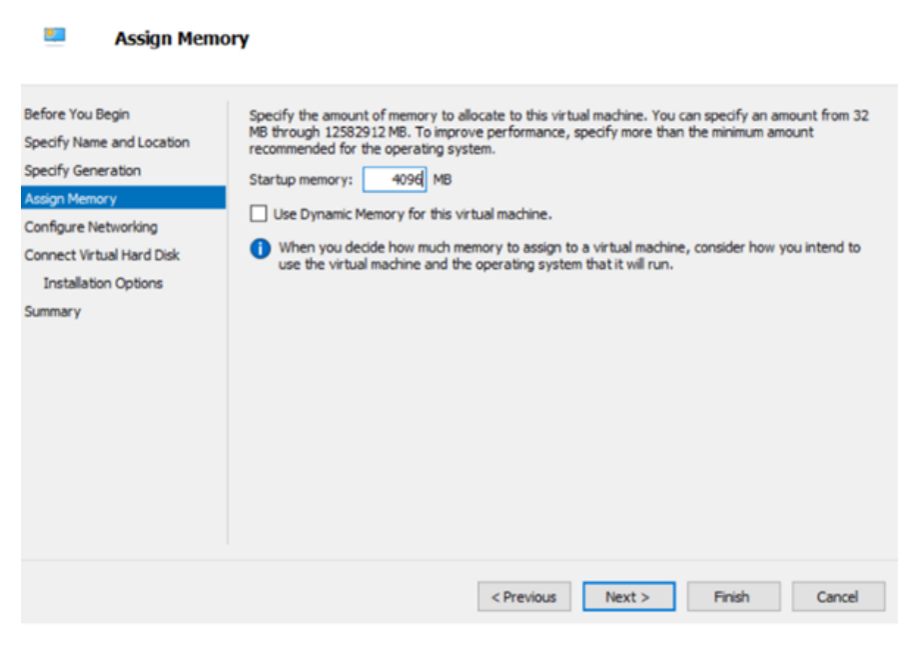Image resolution: width=914 pixels, height=669 pixels.
Task: Cancel the New Virtual Machine Wizard
Action: (x=838, y=596)
